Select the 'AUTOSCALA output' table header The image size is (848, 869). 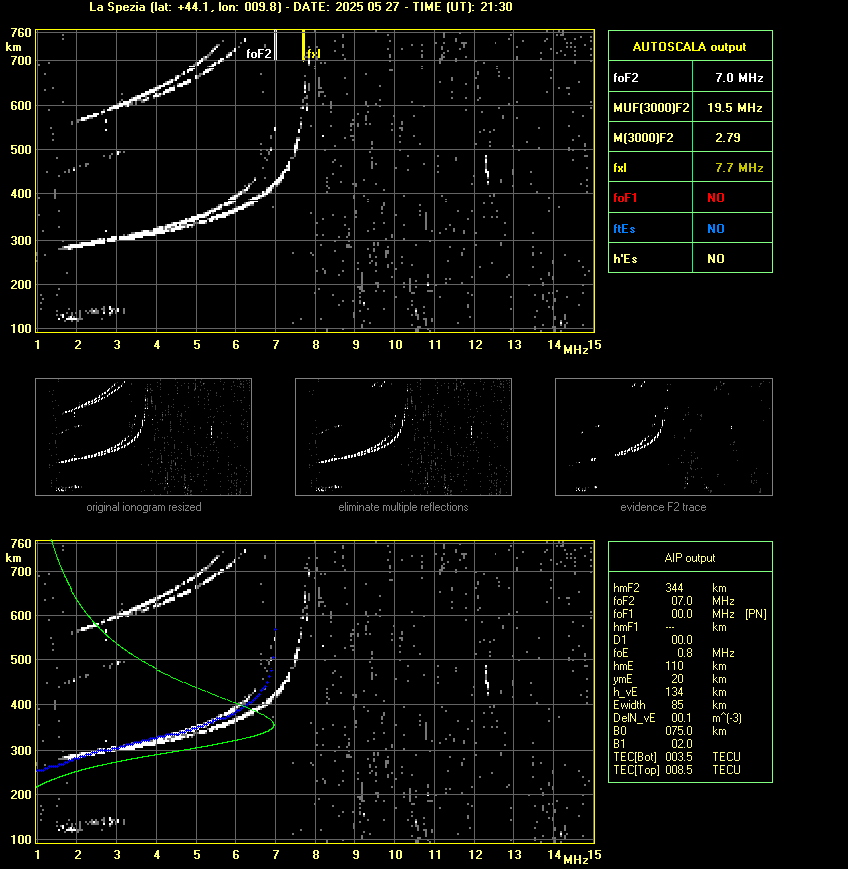point(689,47)
